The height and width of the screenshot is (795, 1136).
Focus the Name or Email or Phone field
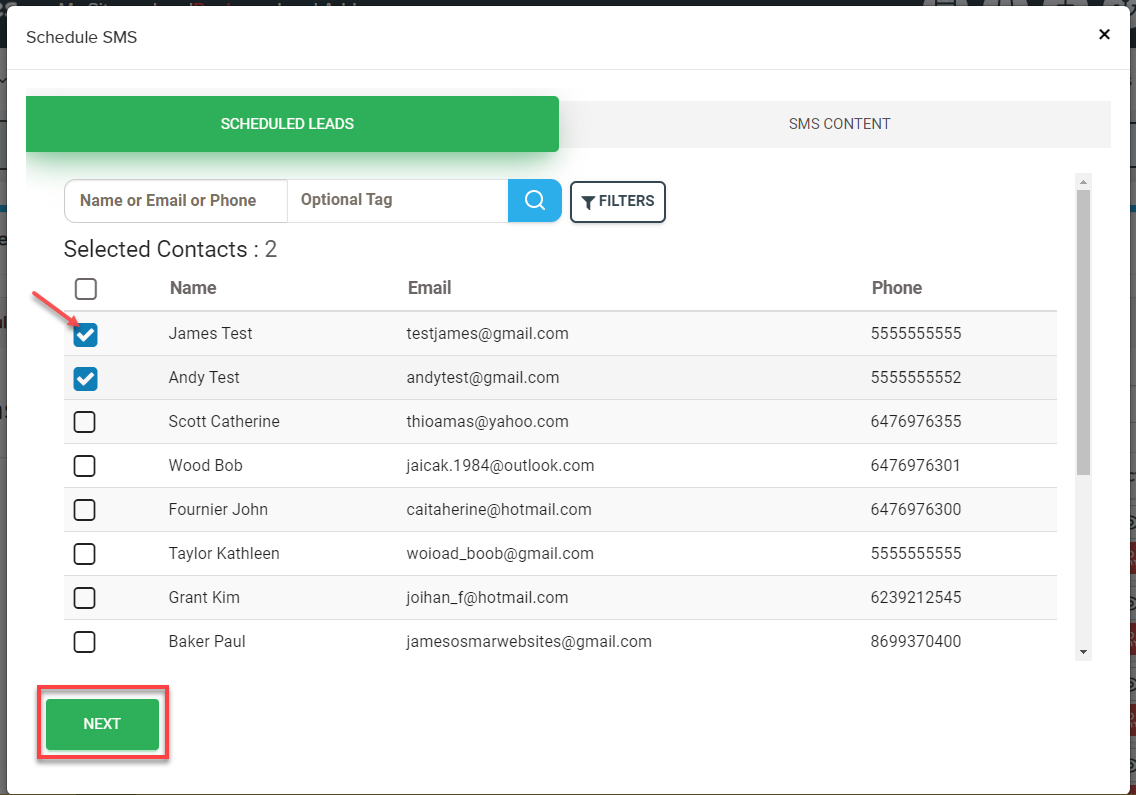[175, 200]
